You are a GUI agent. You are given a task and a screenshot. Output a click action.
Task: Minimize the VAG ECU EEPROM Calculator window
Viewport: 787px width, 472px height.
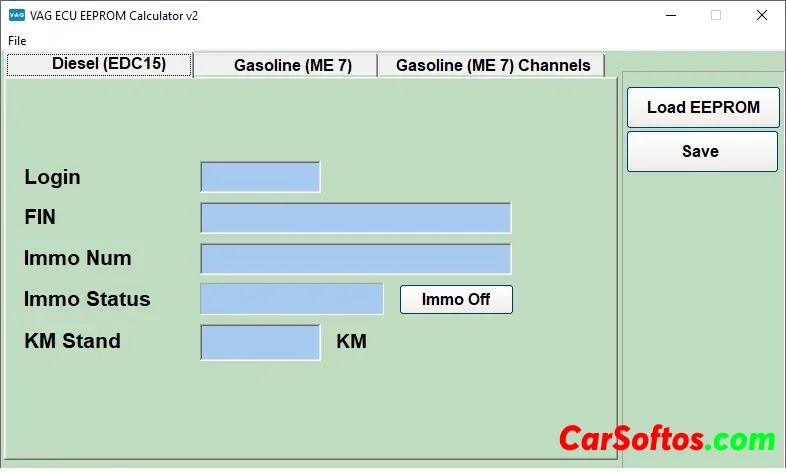coord(669,15)
